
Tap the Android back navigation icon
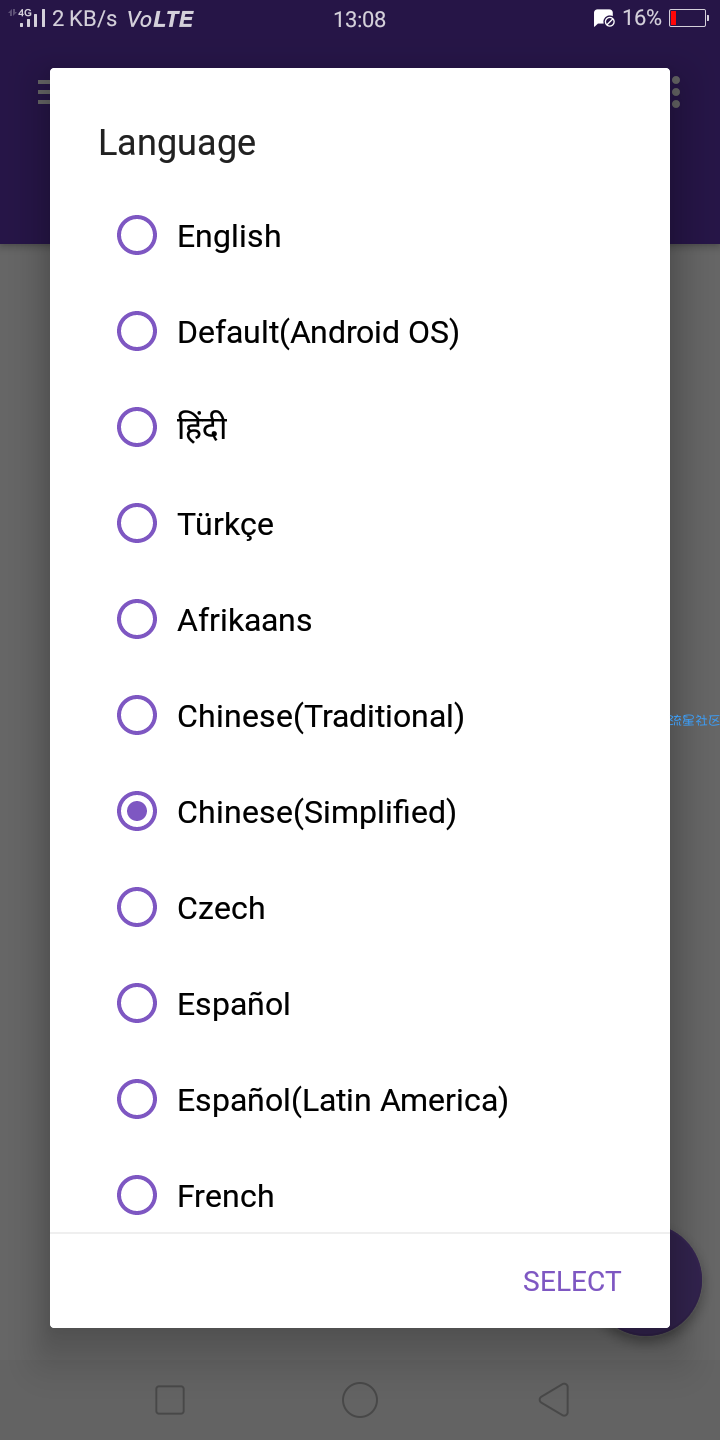click(554, 1400)
